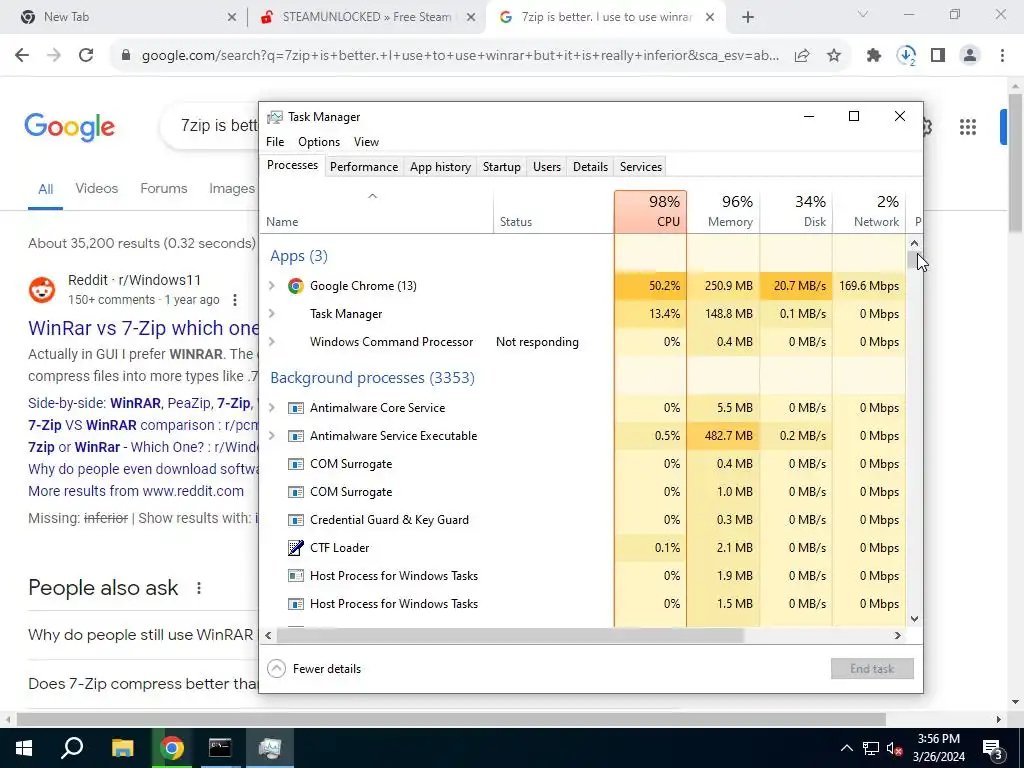Click Task Manager vertical scroll down arrow
This screenshot has width=1024, height=768.
pyautogui.click(x=914, y=618)
